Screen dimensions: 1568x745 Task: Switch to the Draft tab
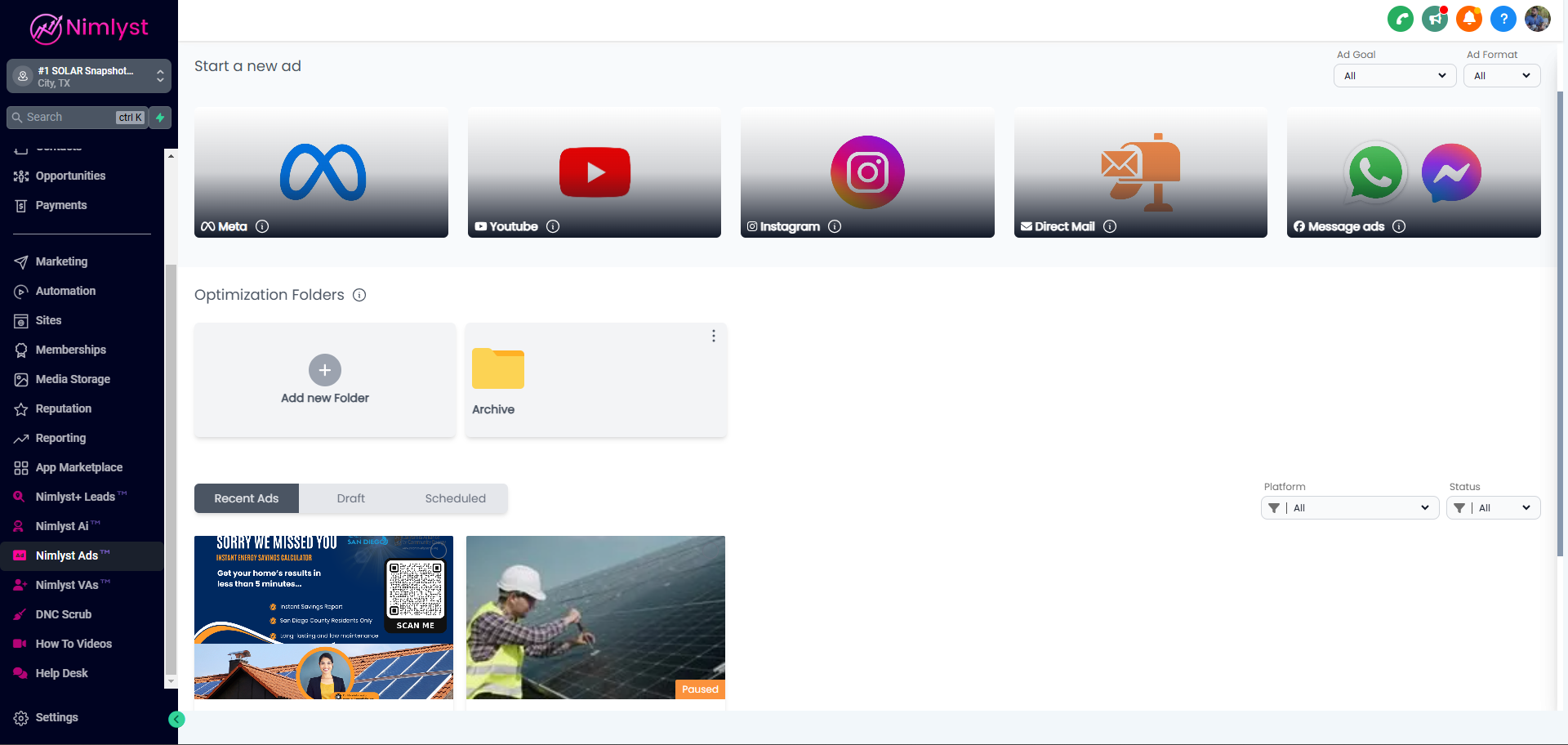click(x=351, y=498)
